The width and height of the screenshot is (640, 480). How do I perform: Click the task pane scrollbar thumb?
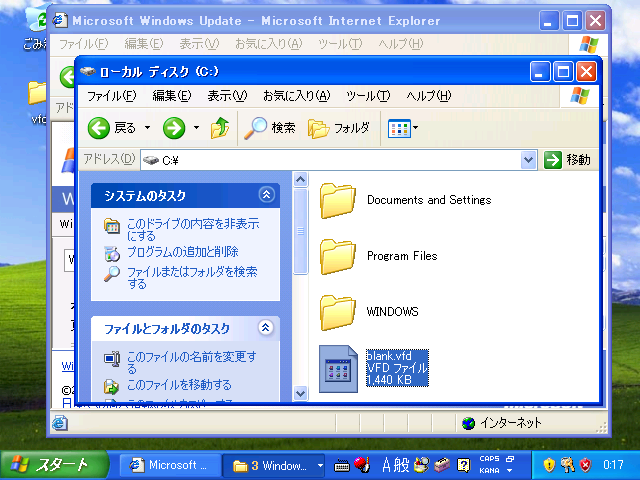click(300, 231)
